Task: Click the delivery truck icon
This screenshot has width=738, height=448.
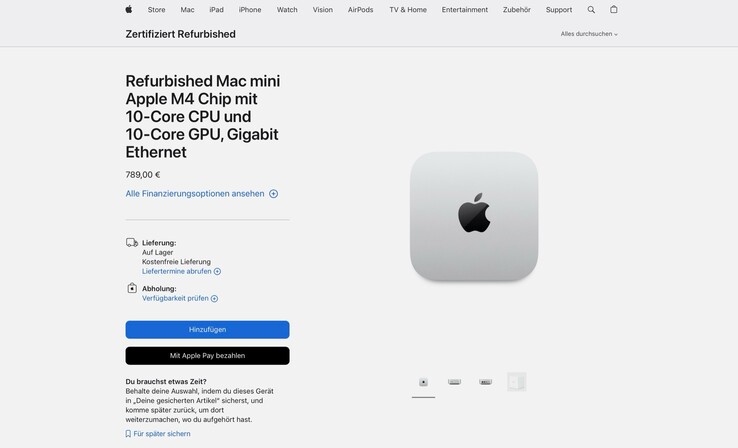Action: [x=132, y=243]
